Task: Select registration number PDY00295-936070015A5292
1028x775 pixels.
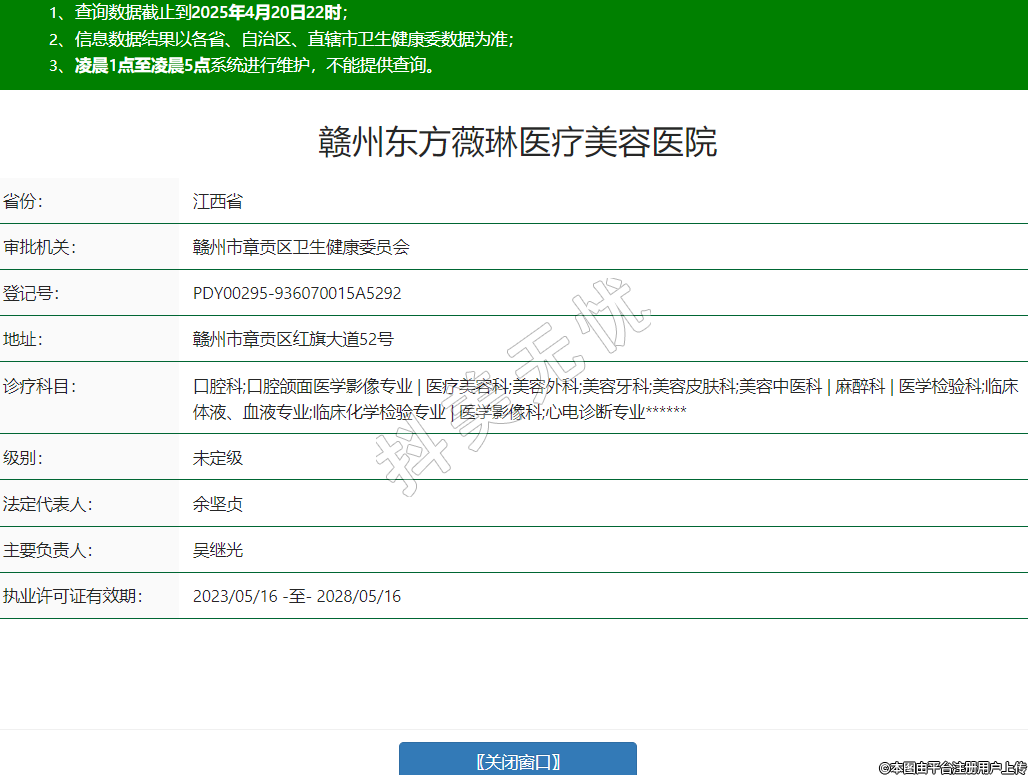Action: (x=297, y=293)
